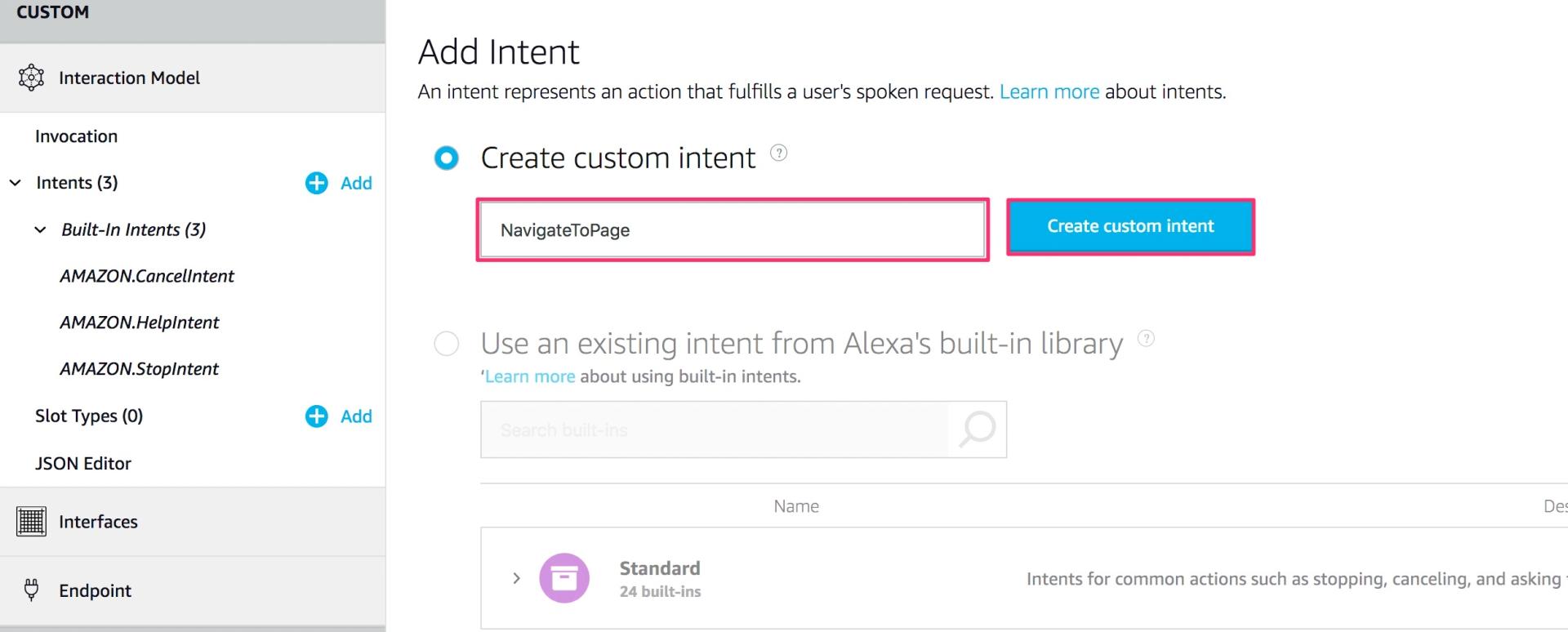This screenshot has height=632, width=1568.
Task: Click the Endpoint plug icon
Action: click(31, 590)
